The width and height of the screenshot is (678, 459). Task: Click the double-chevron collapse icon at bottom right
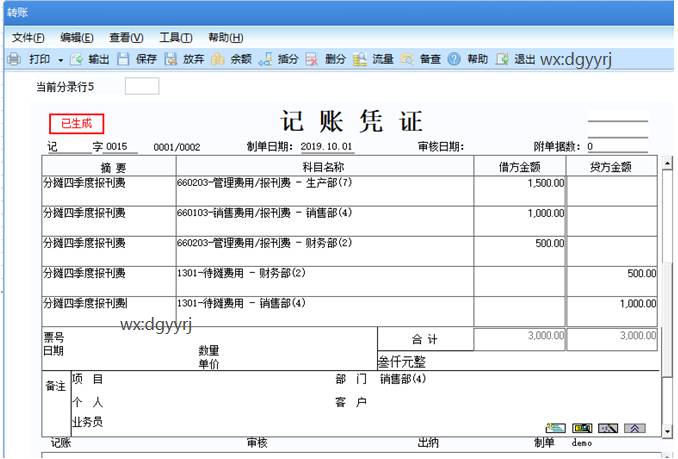click(x=635, y=428)
